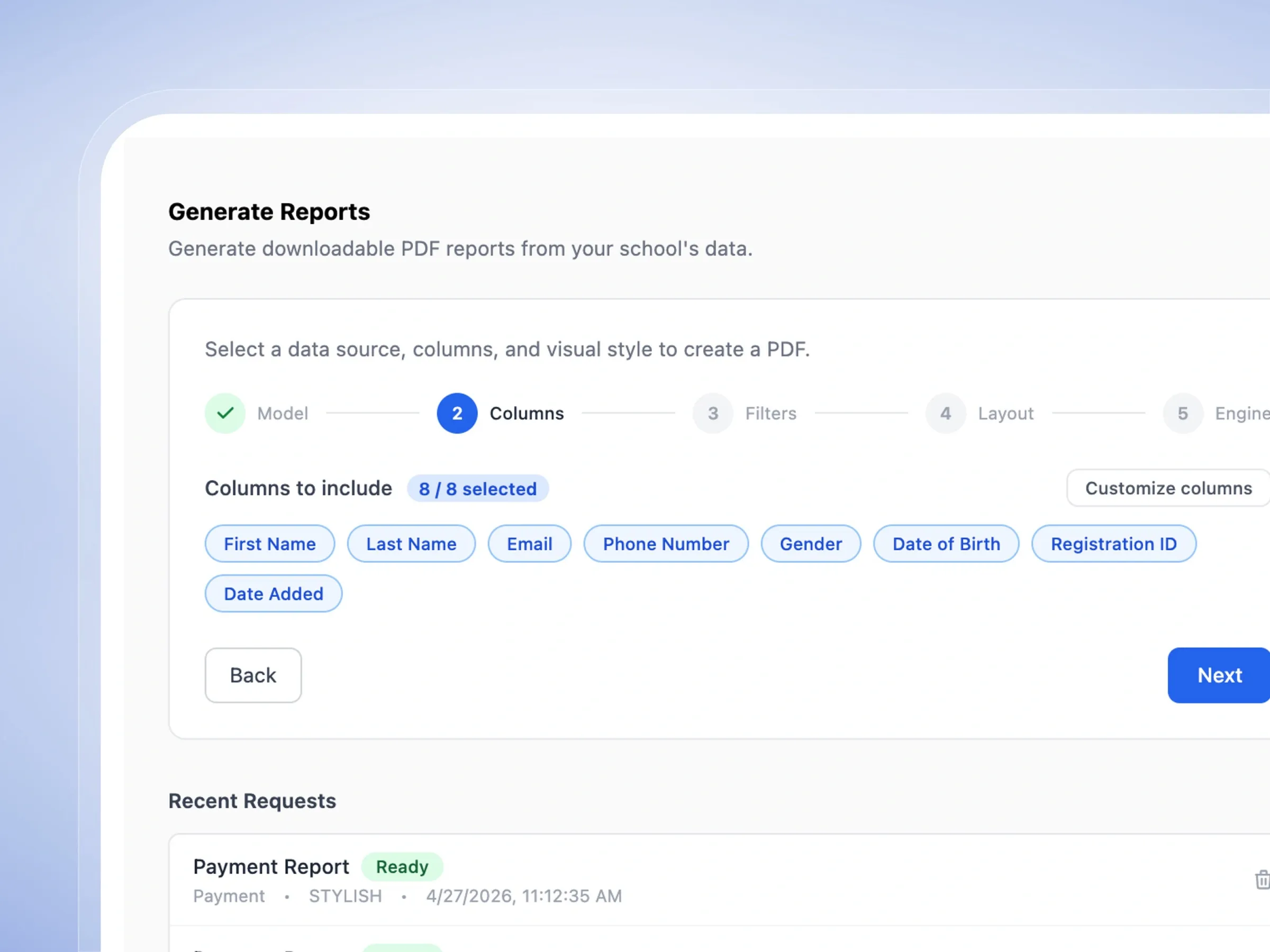1270x952 pixels.
Task: Click the Engine step label
Action: (1242, 413)
